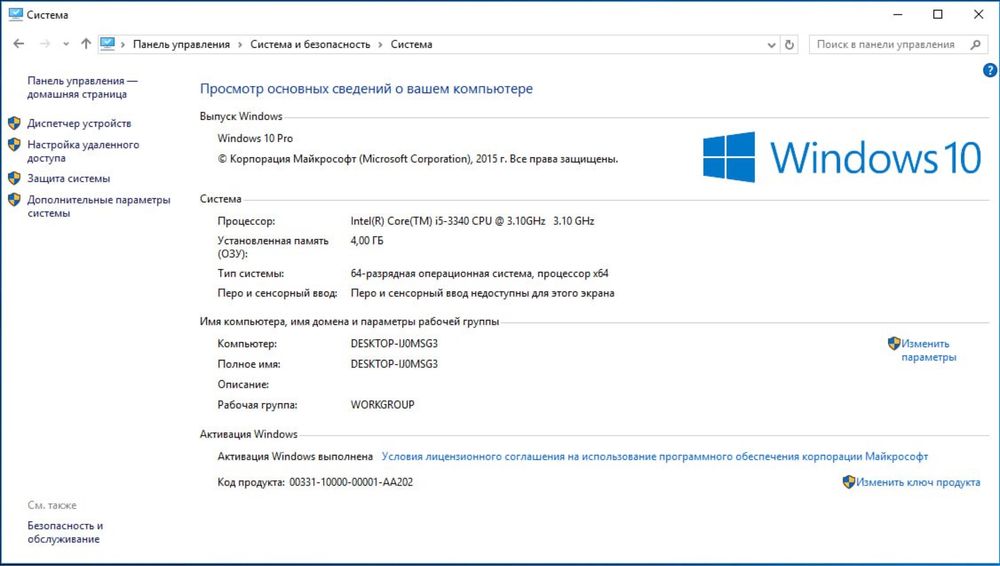The width and height of the screenshot is (1000, 566).
Task: Open 'Диспетчер устройств' link
Action: 79,123
